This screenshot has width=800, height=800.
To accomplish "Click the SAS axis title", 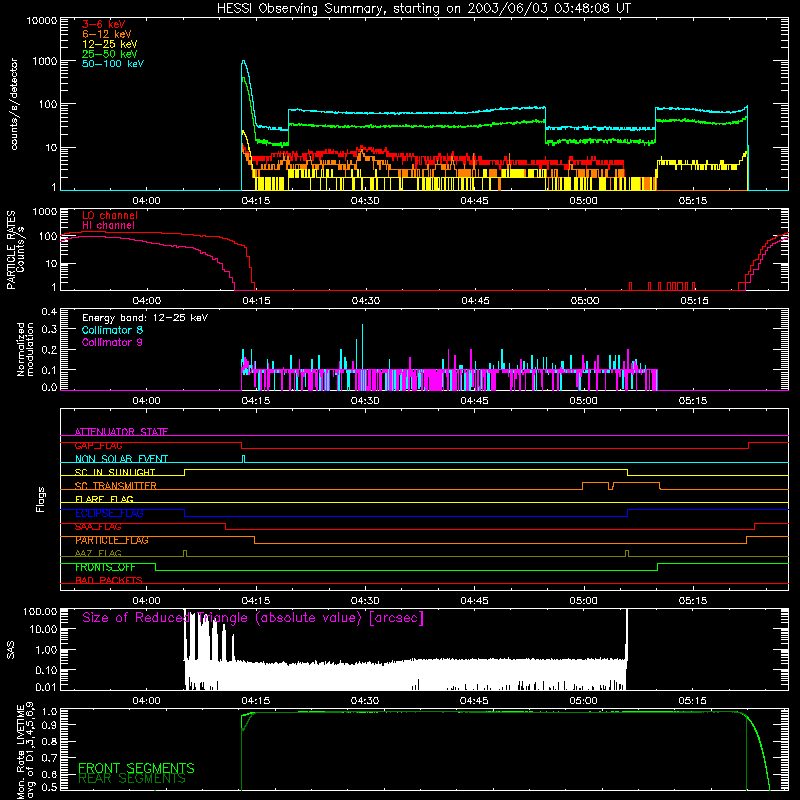I will [11, 650].
